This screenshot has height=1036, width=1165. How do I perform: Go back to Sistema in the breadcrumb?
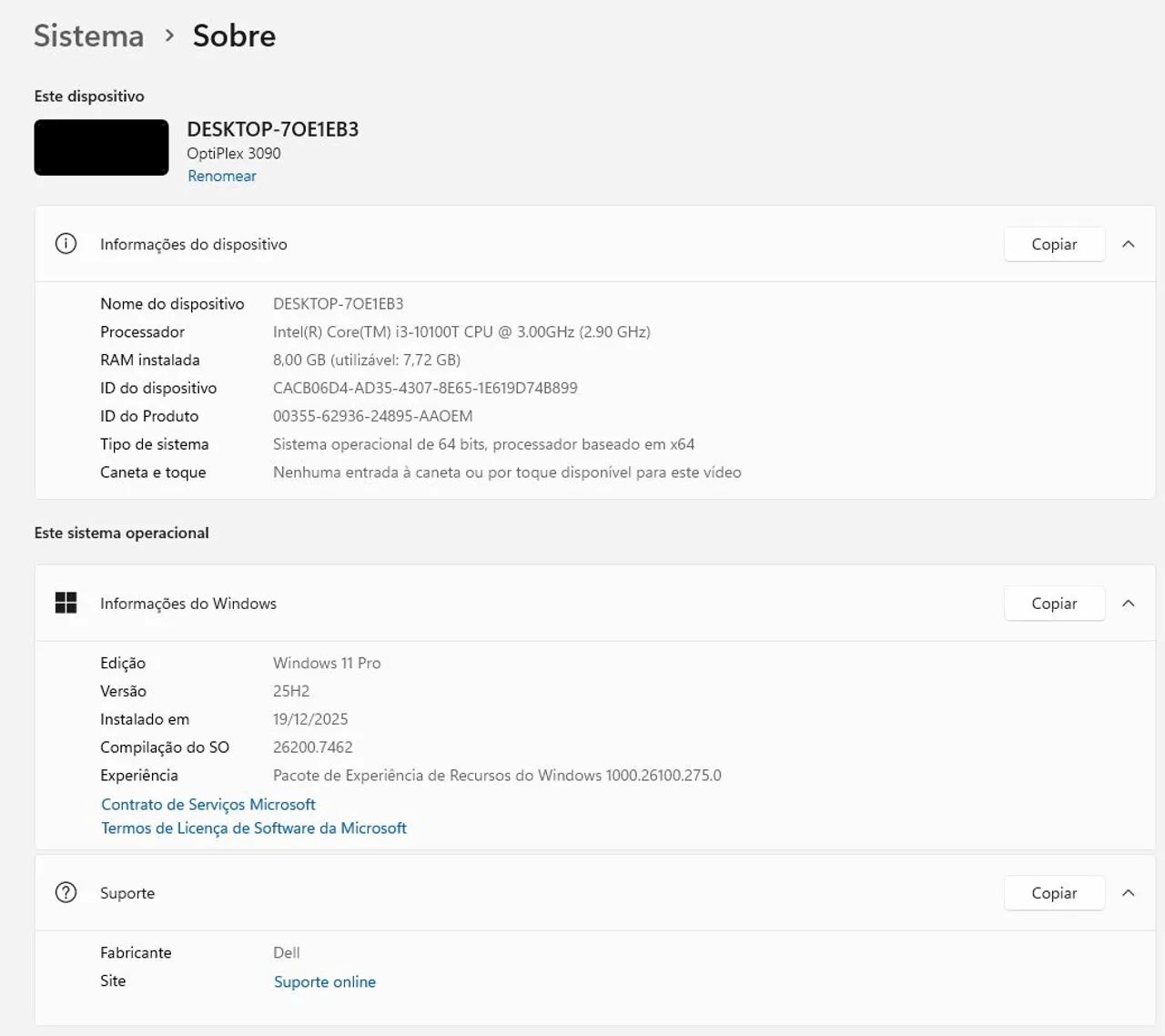[88, 36]
